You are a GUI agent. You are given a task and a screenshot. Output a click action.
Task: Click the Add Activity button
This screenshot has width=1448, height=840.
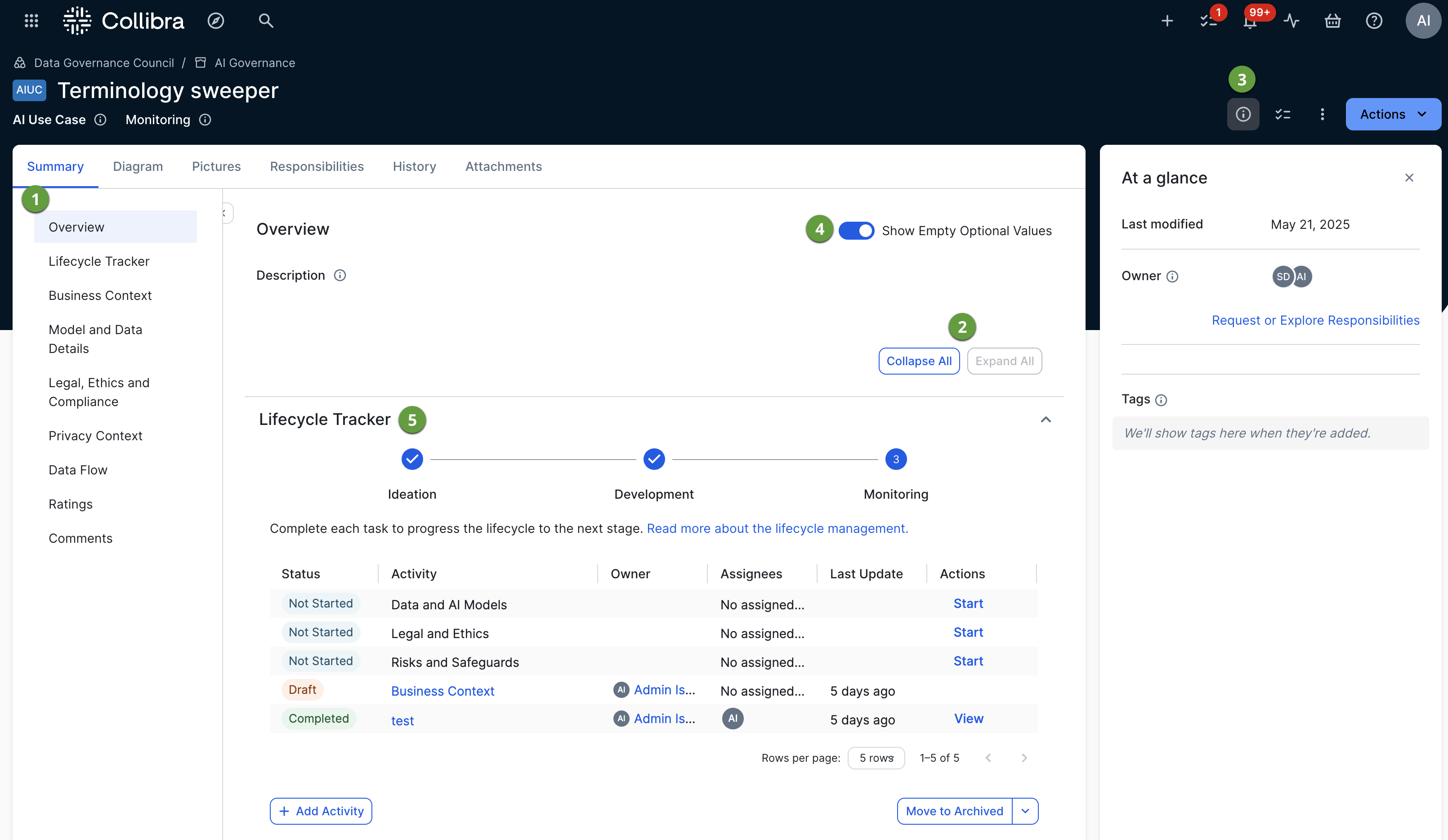pos(321,811)
